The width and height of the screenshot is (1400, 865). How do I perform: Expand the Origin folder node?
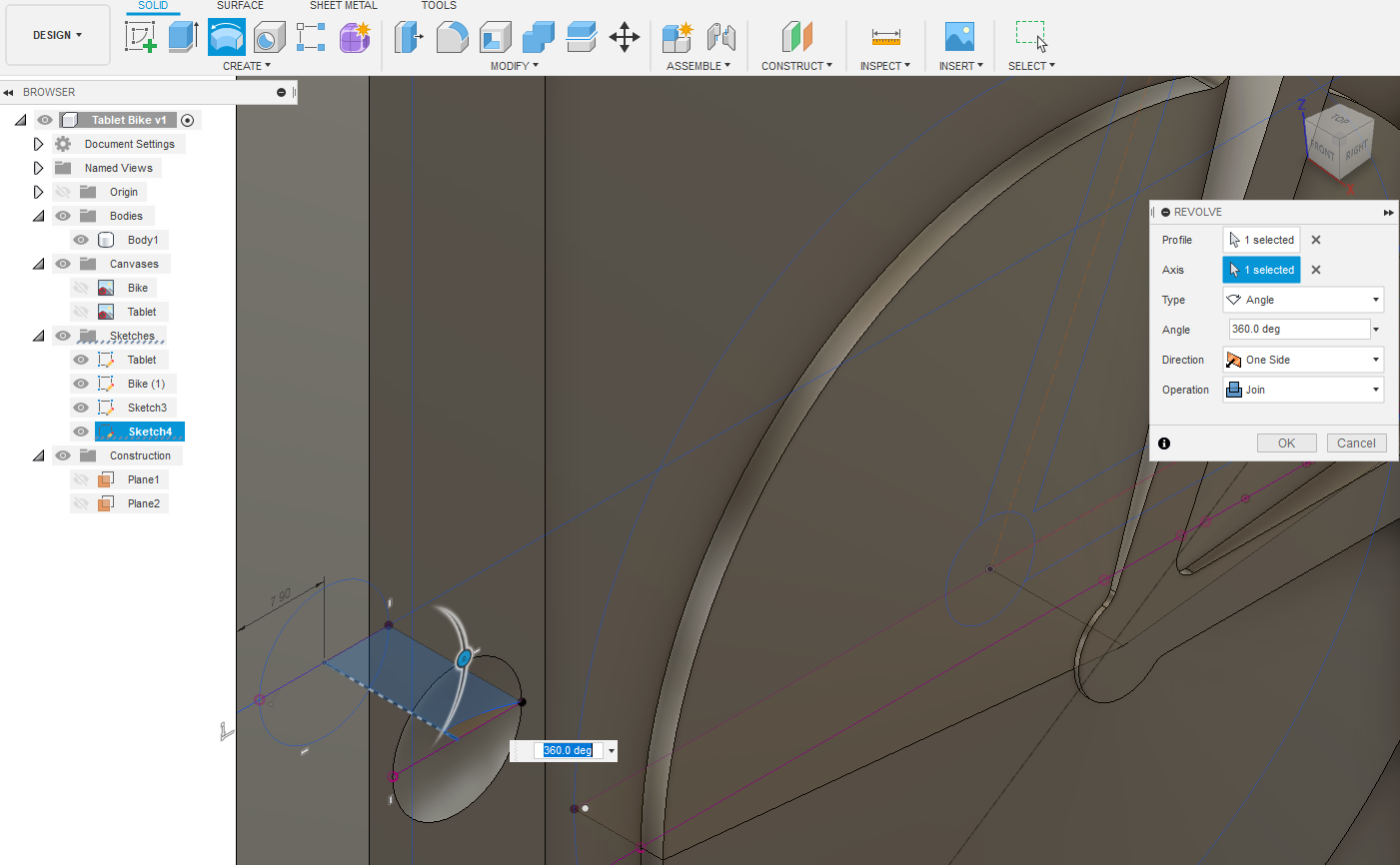pyautogui.click(x=39, y=192)
